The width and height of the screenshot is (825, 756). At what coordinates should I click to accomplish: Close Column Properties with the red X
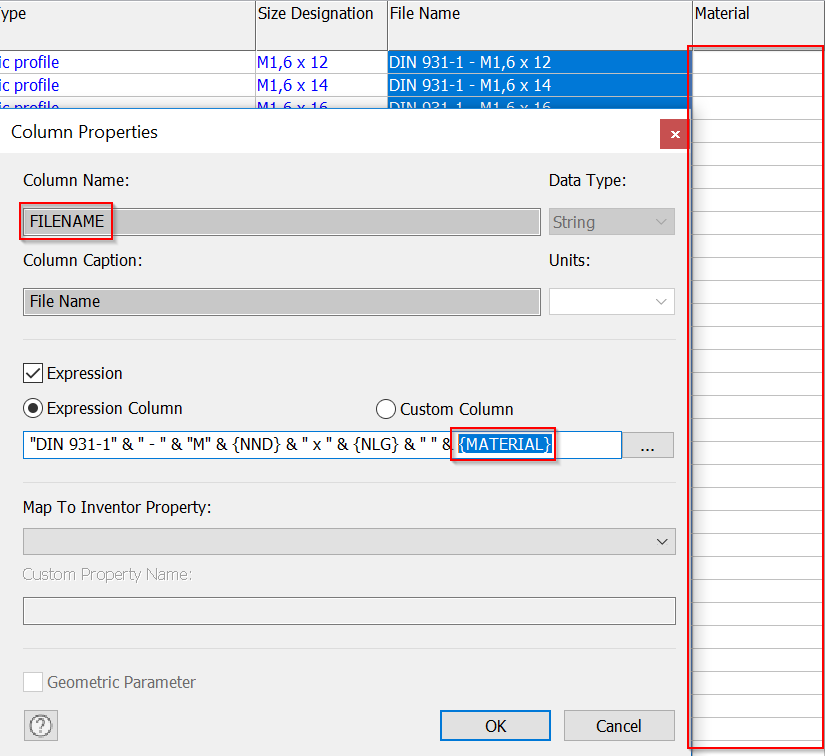coord(674,133)
